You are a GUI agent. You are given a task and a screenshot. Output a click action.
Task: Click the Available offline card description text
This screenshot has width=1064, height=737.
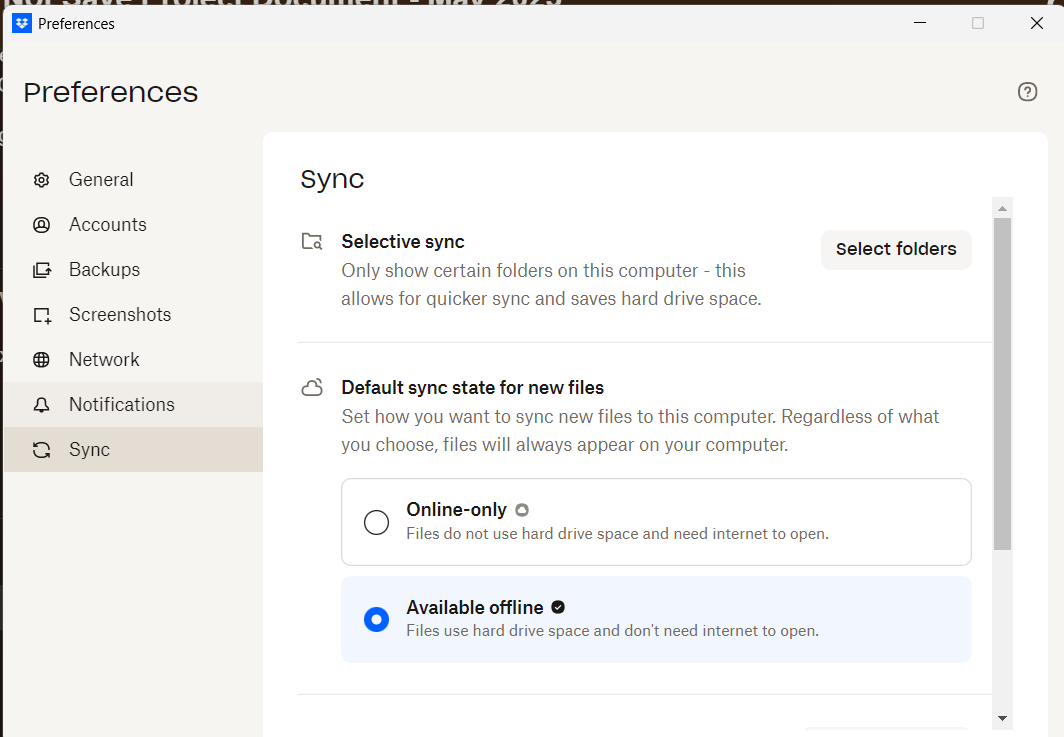[x=613, y=631]
